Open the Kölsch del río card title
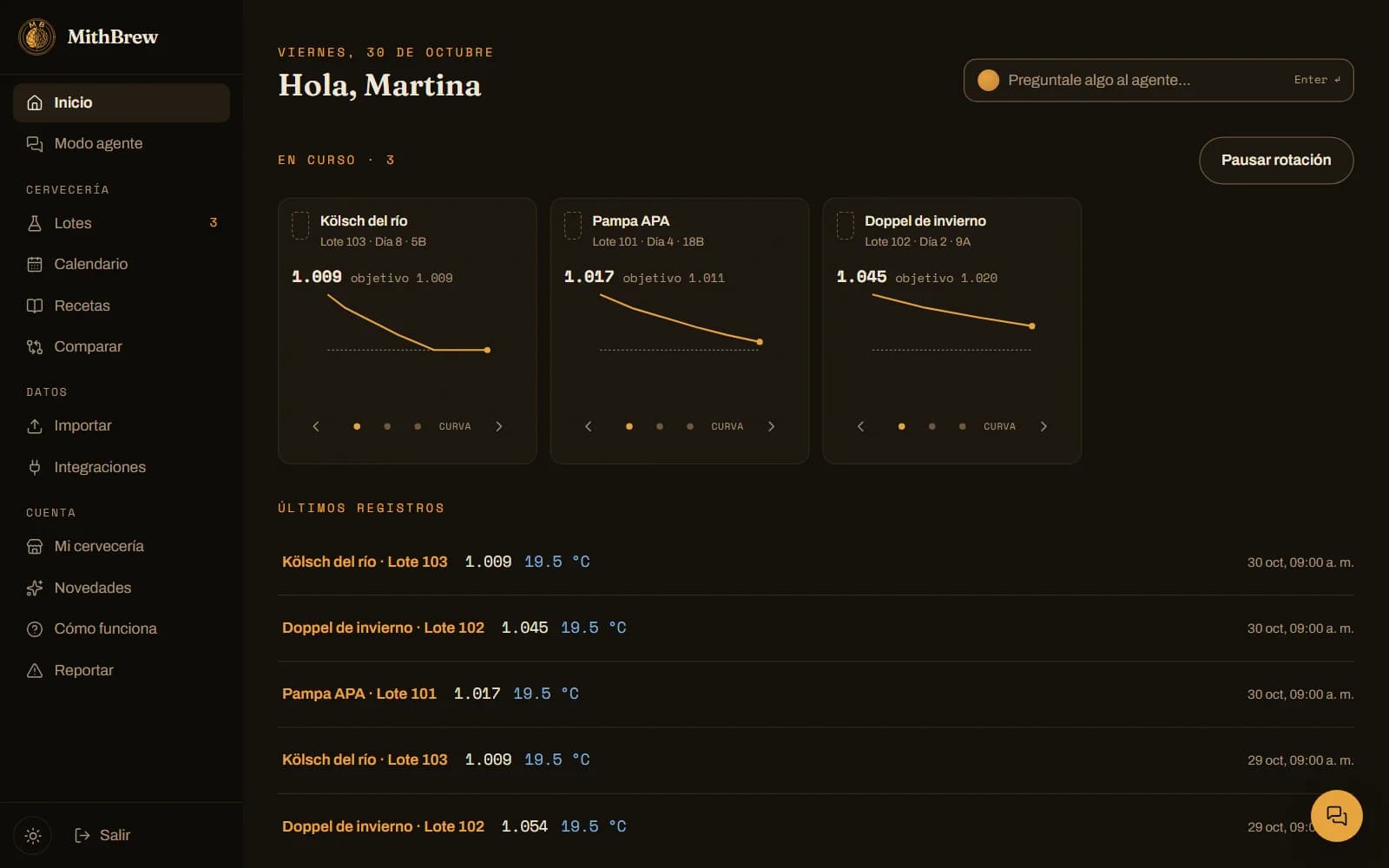The width and height of the screenshot is (1389, 868). [364, 220]
